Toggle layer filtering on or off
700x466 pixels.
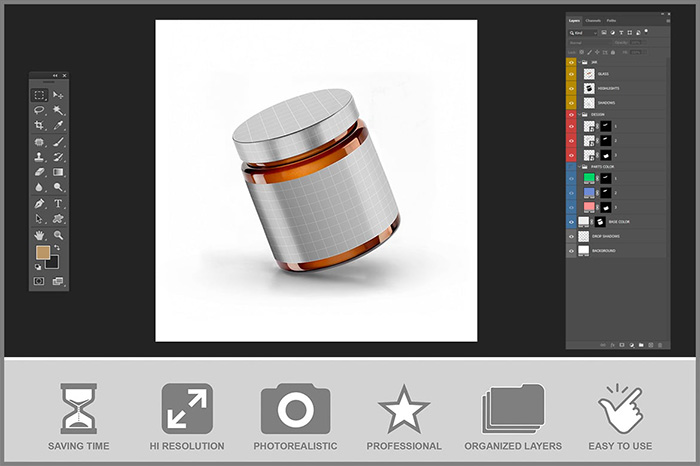pyautogui.click(x=646, y=31)
